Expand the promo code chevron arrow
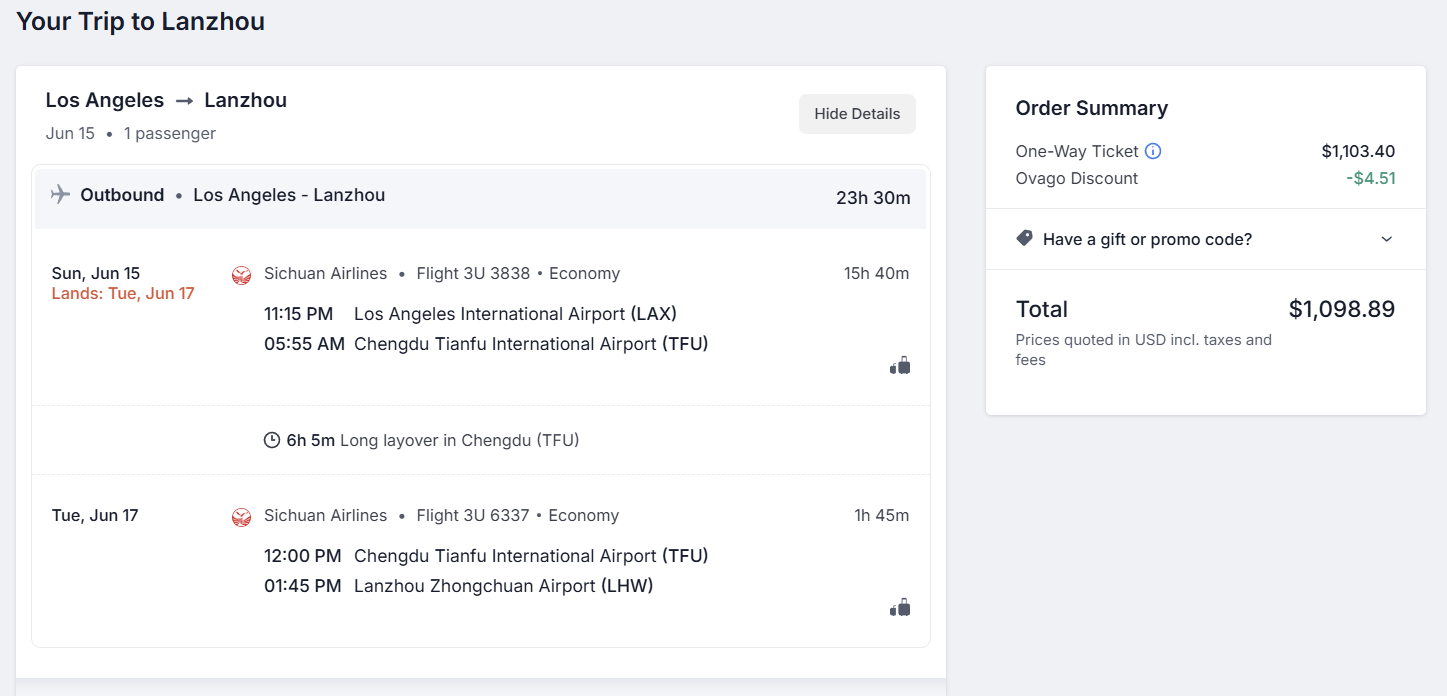The image size is (1447, 696). tap(1386, 239)
